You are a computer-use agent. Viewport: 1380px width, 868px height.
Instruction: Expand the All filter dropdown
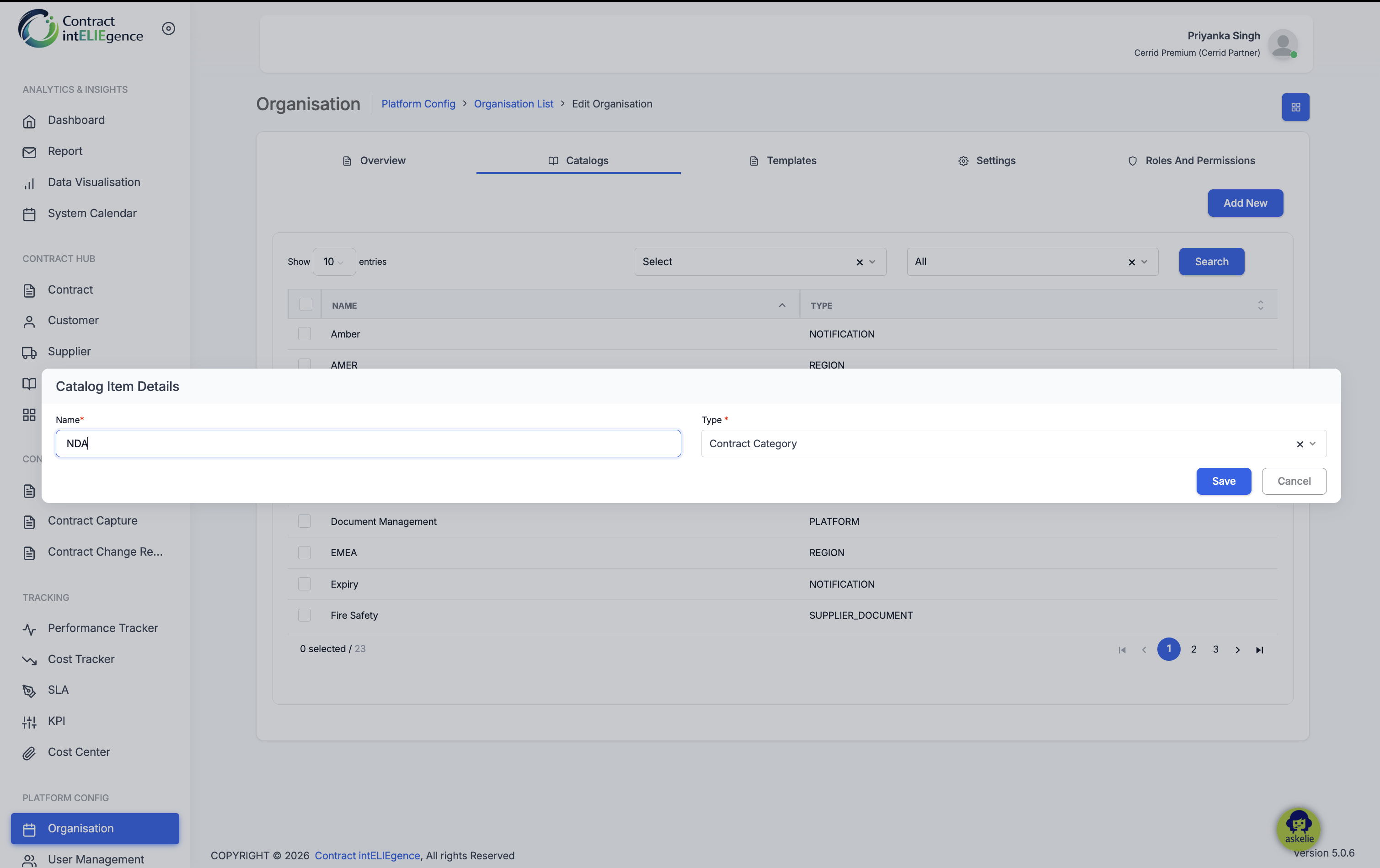coord(1144,262)
